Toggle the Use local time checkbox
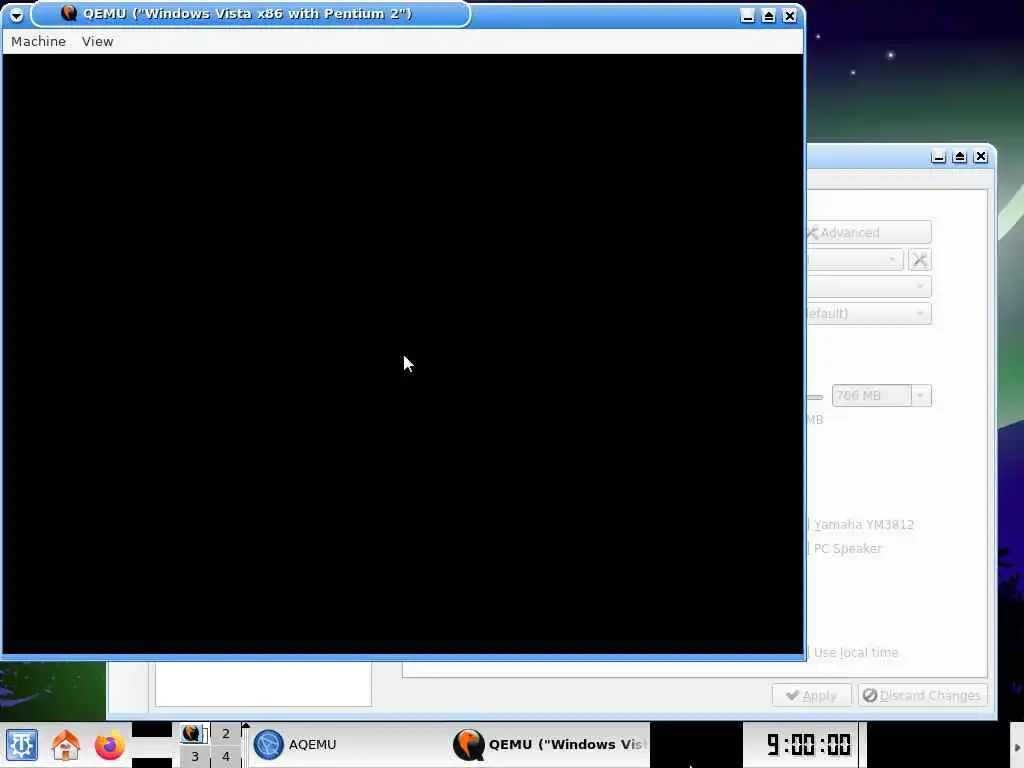 pyautogui.click(x=853, y=652)
